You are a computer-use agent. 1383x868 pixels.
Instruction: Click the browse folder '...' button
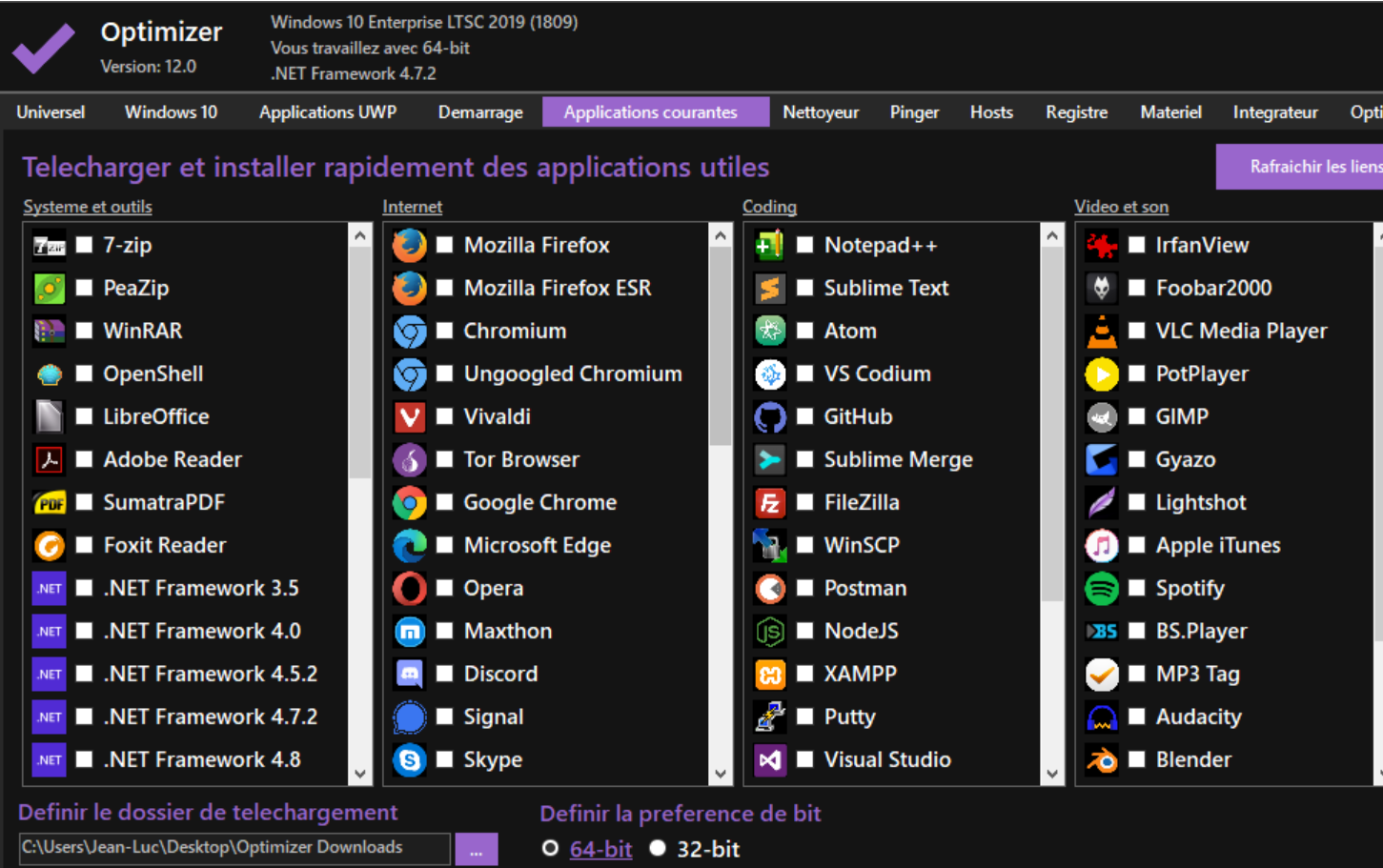tap(477, 849)
